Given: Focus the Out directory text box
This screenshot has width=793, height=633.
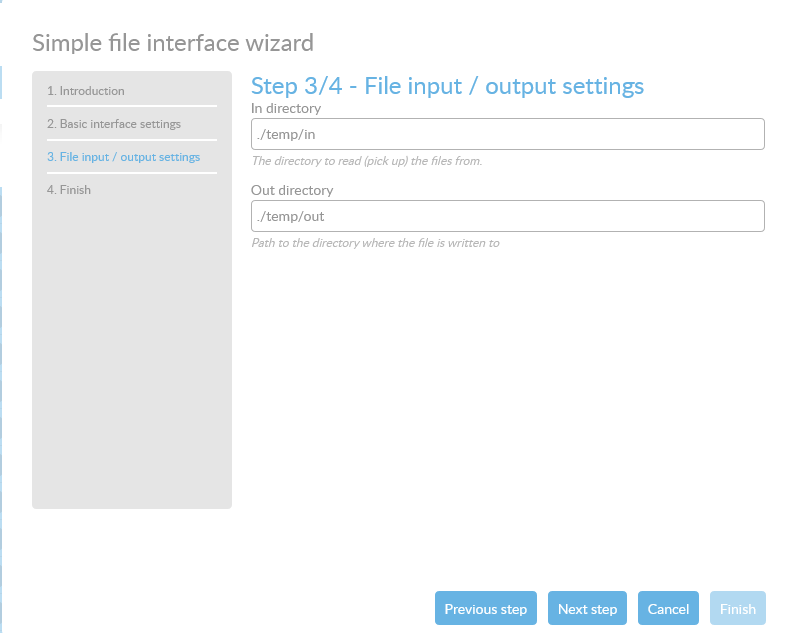Looking at the screenshot, I should pos(507,216).
